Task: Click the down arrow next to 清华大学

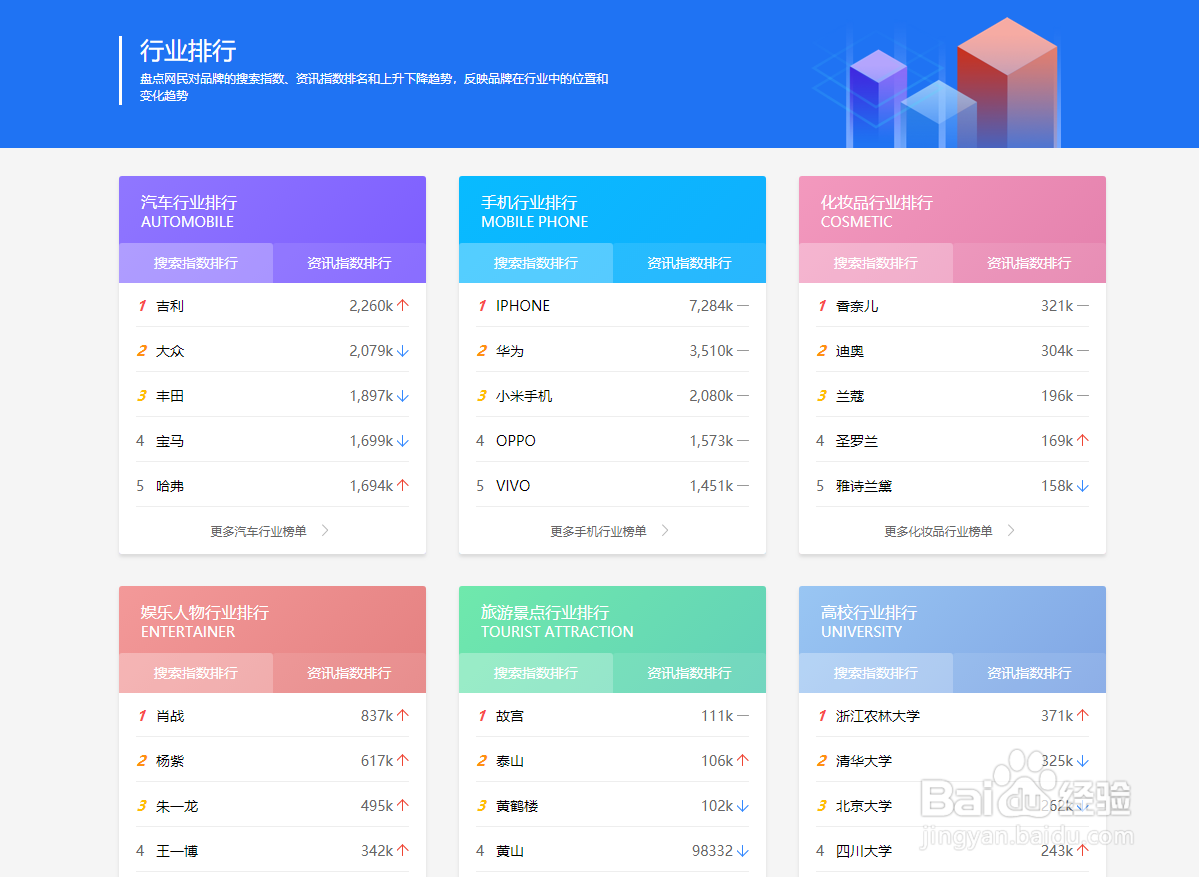Action: coord(1084,760)
